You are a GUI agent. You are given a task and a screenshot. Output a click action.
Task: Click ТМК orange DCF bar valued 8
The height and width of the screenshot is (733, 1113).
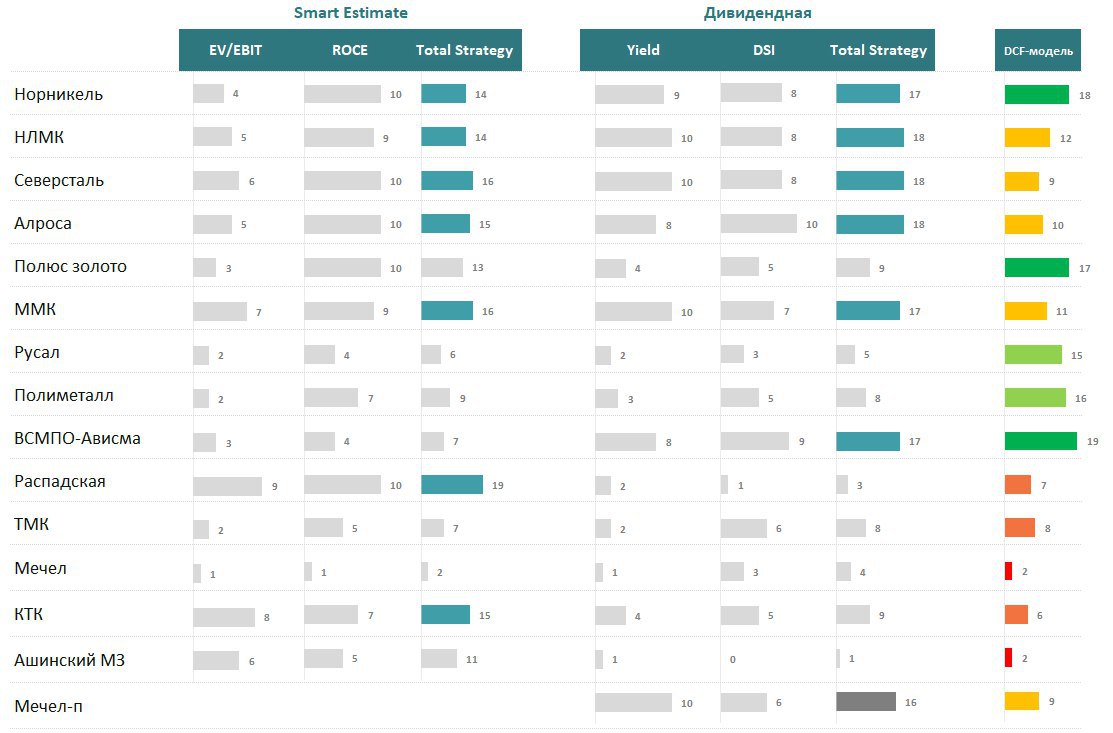pyautogui.click(x=1019, y=527)
